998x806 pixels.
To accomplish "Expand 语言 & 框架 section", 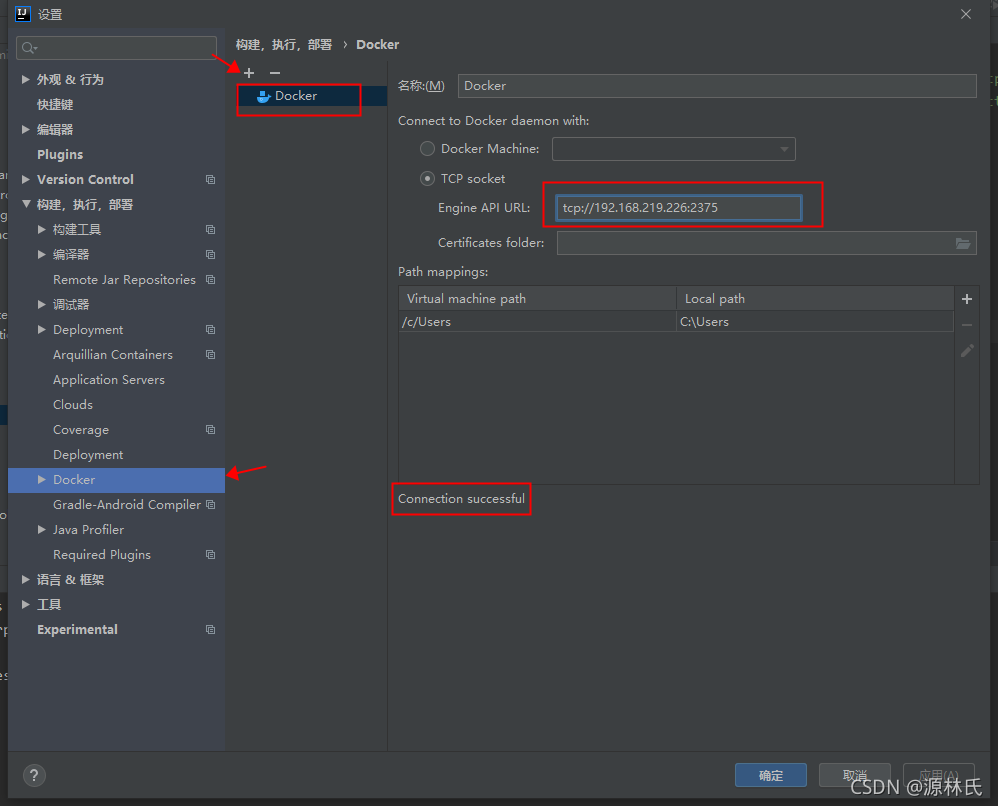I will (25, 580).
